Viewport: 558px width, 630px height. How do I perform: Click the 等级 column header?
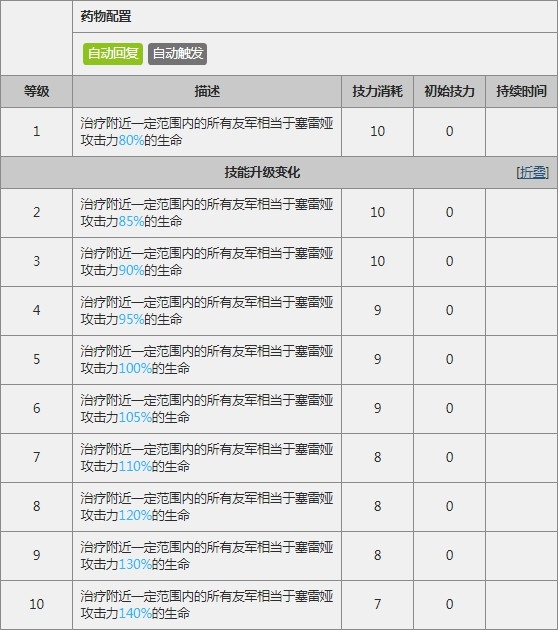tap(37, 91)
